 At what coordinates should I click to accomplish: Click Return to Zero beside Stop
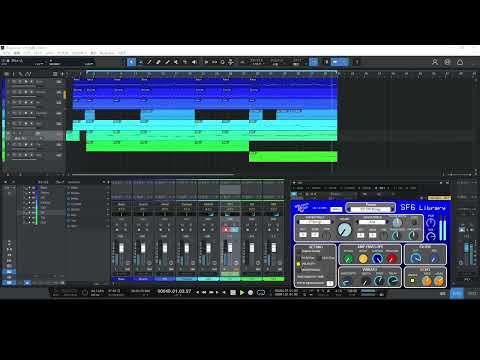(x=224, y=293)
